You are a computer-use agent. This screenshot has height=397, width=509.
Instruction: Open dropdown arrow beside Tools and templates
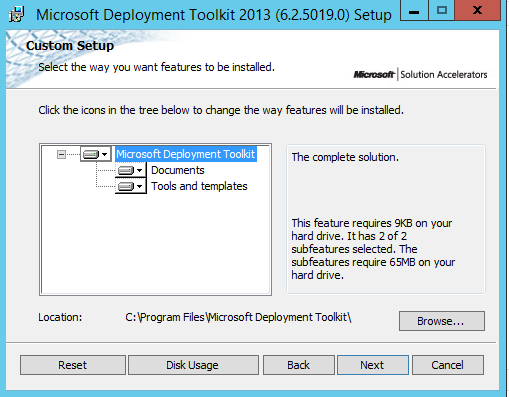click(x=140, y=186)
